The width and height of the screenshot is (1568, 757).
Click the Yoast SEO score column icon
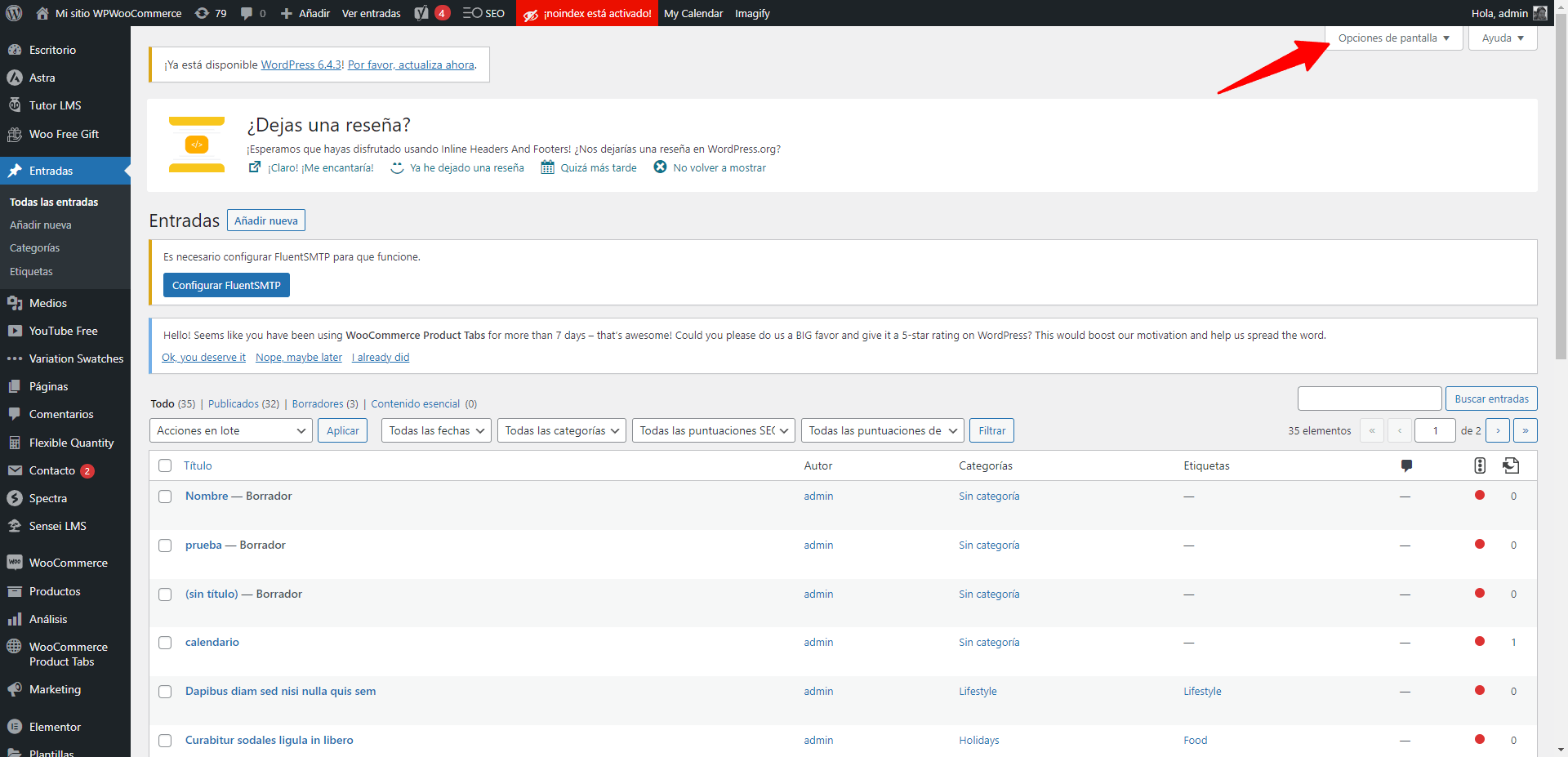1480,465
